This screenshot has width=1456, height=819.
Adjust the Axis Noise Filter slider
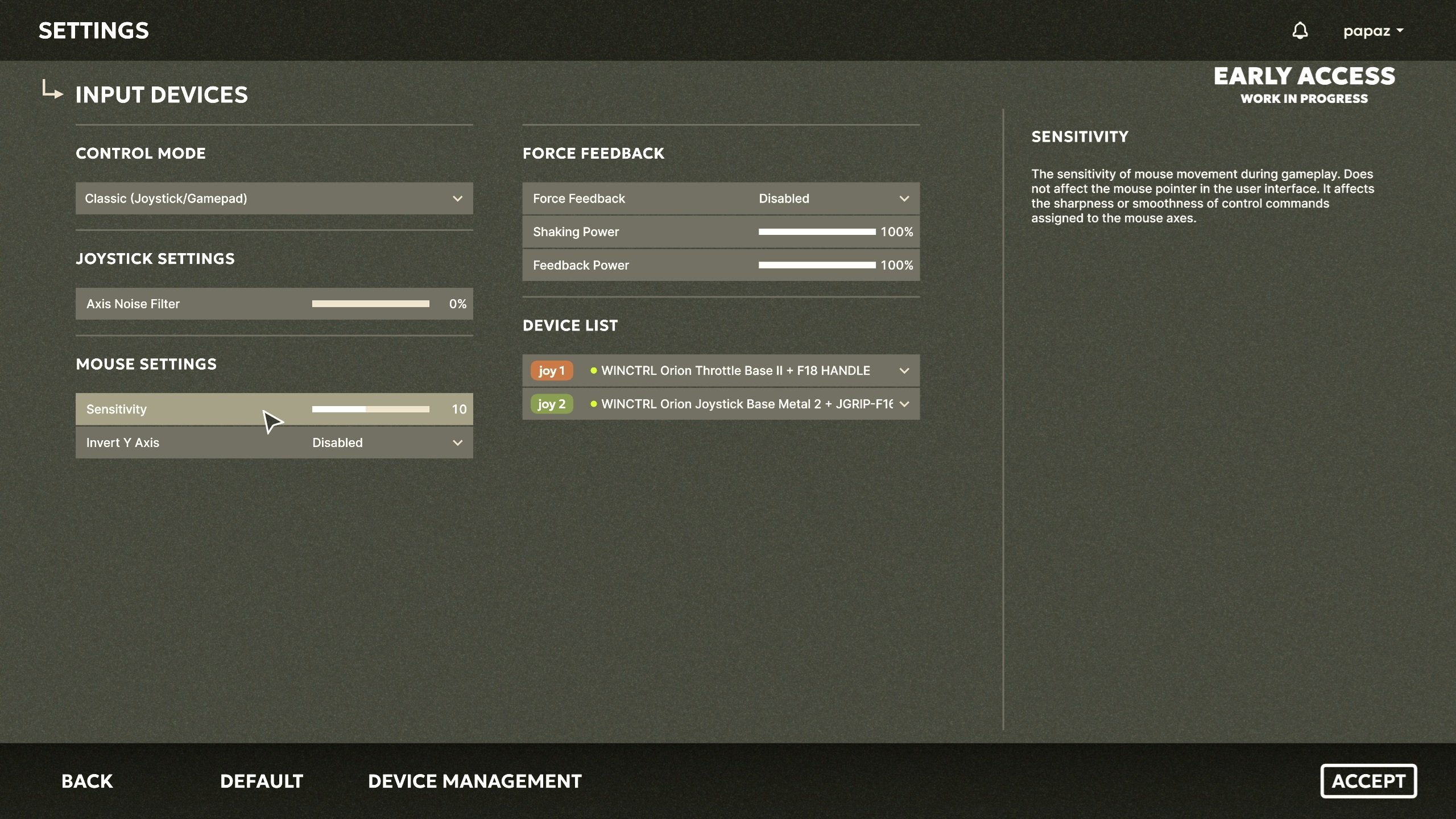(370, 304)
